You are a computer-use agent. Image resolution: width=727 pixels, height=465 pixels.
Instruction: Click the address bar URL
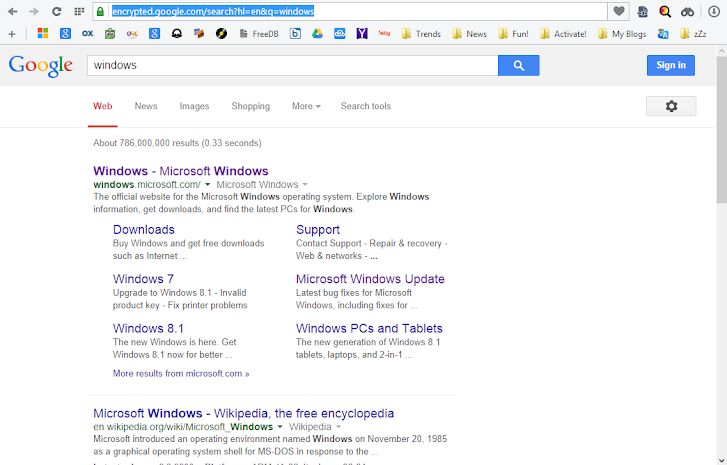click(213, 12)
